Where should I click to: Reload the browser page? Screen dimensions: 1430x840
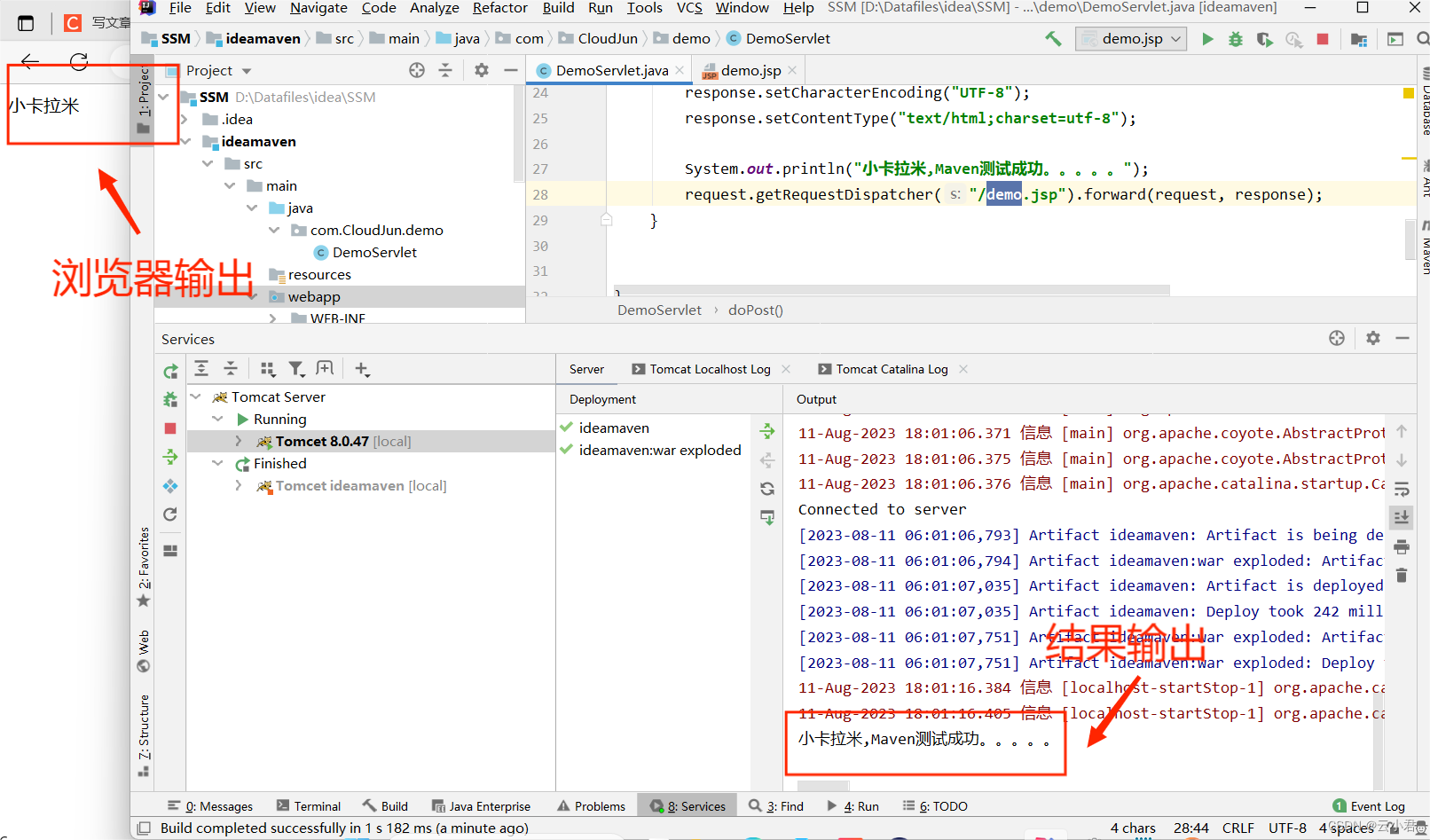pyautogui.click(x=79, y=61)
